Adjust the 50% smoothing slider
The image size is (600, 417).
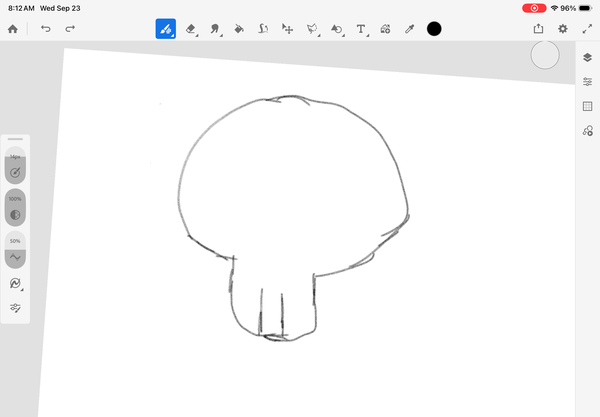(x=15, y=249)
